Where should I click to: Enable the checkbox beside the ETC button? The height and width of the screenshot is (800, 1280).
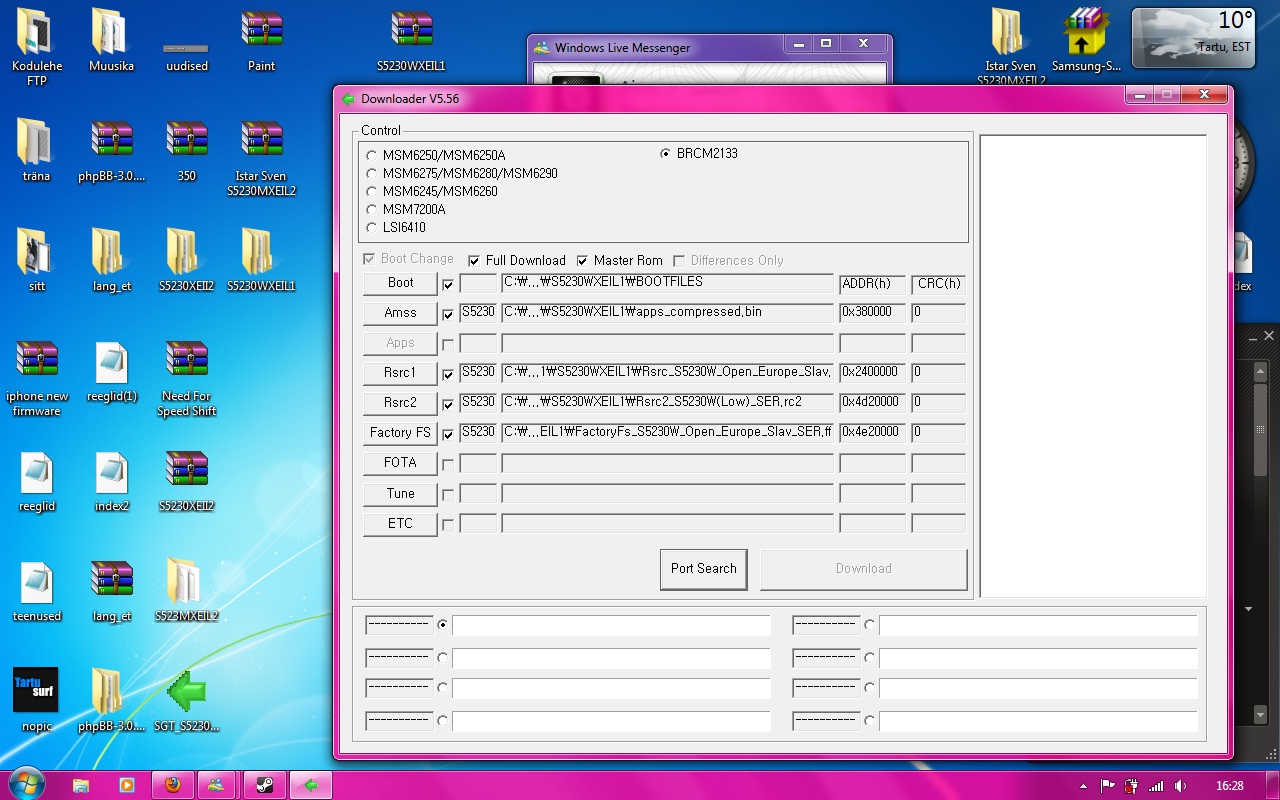click(448, 525)
